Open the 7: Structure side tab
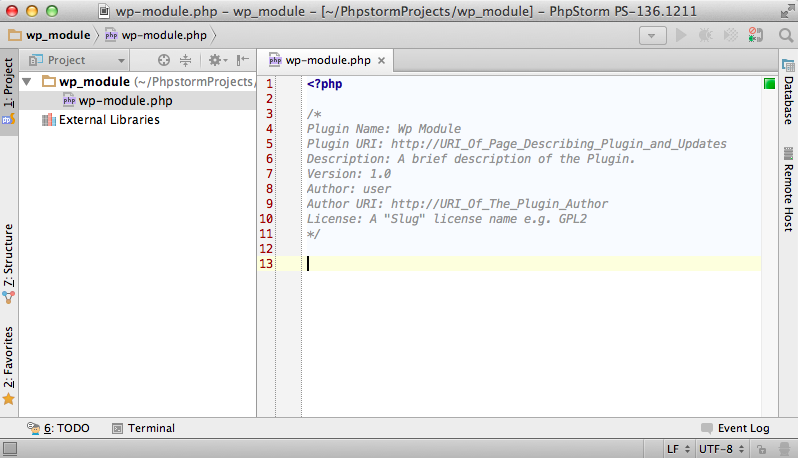Image resolution: width=798 pixels, height=458 pixels. (9, 264)
